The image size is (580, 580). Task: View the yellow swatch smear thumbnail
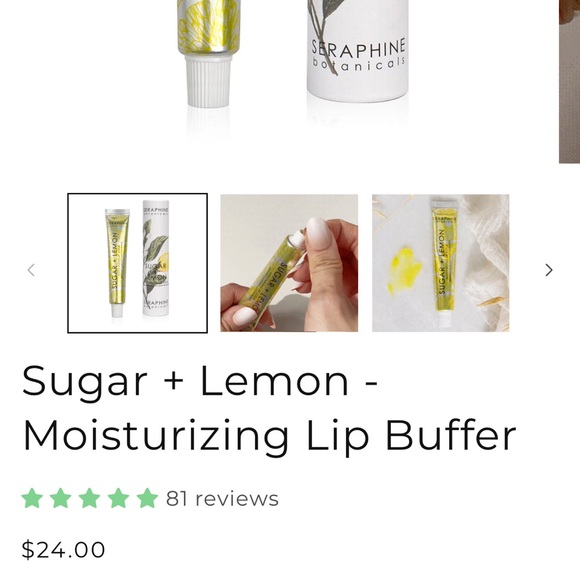coord(441,263)
